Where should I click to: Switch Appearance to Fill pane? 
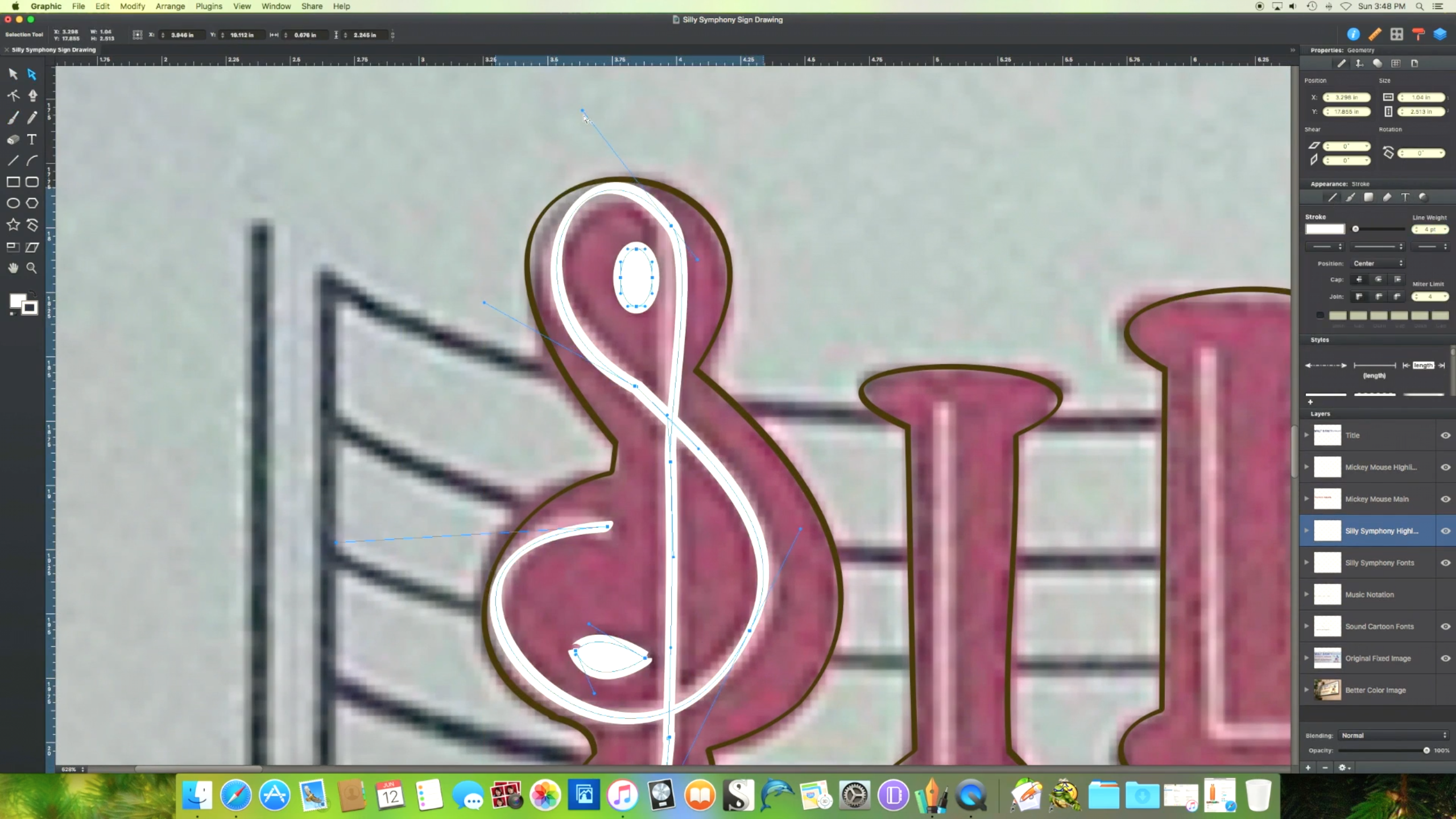click(1368, 197)
